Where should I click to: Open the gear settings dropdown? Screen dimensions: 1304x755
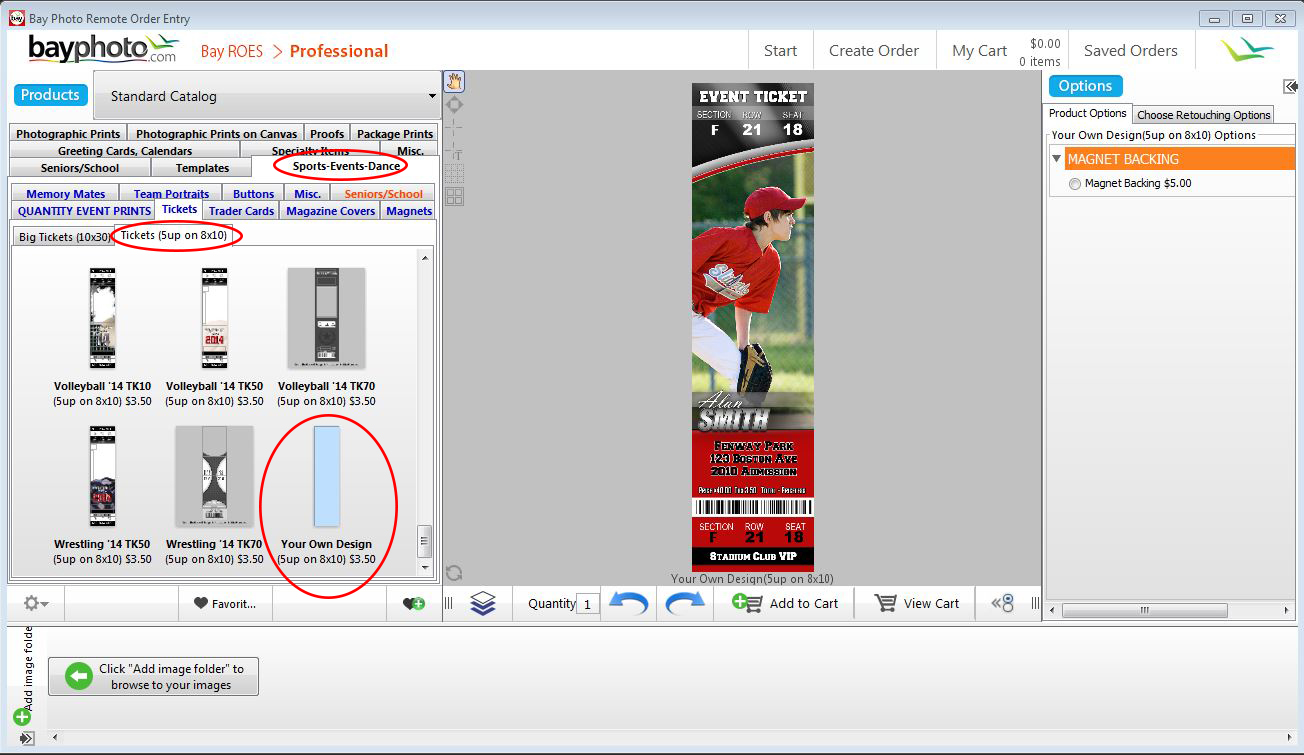pos(36,603)
